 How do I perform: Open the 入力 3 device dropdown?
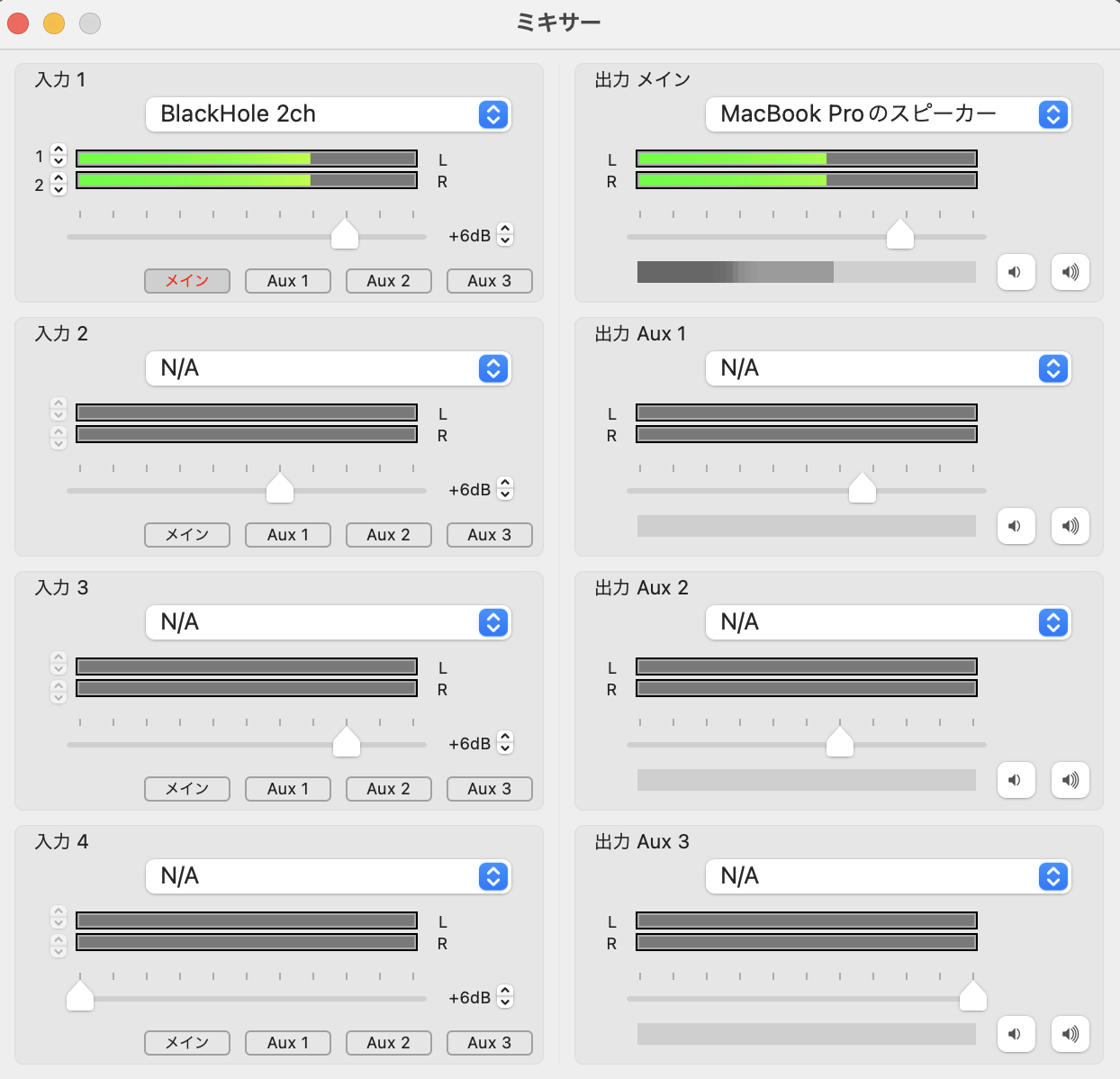pyautogui.click(x=329, y=622)
